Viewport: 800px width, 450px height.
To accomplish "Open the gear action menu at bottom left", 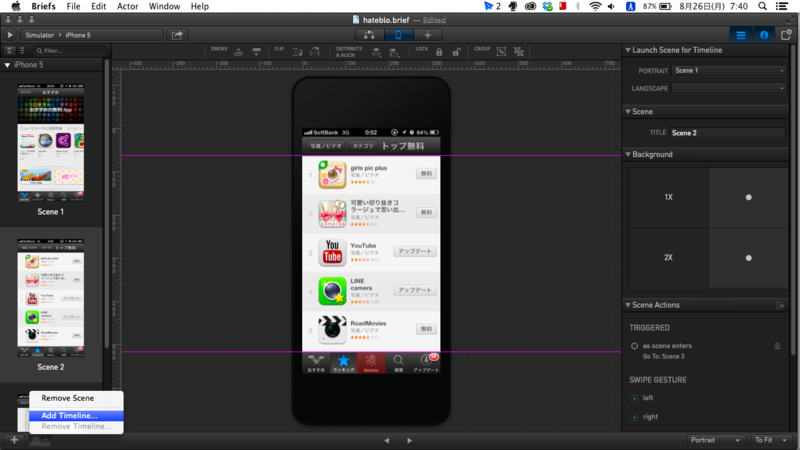I will tap(40, 440).
